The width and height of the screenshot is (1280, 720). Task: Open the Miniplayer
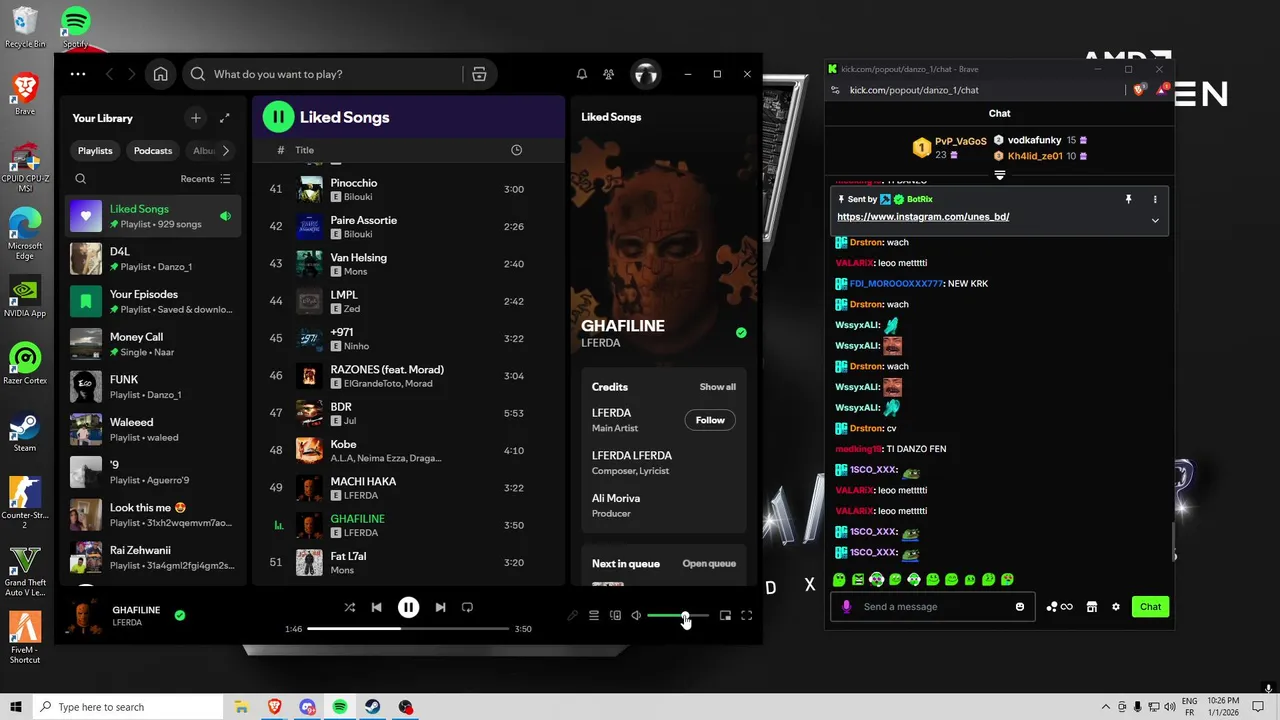(725, 616)
